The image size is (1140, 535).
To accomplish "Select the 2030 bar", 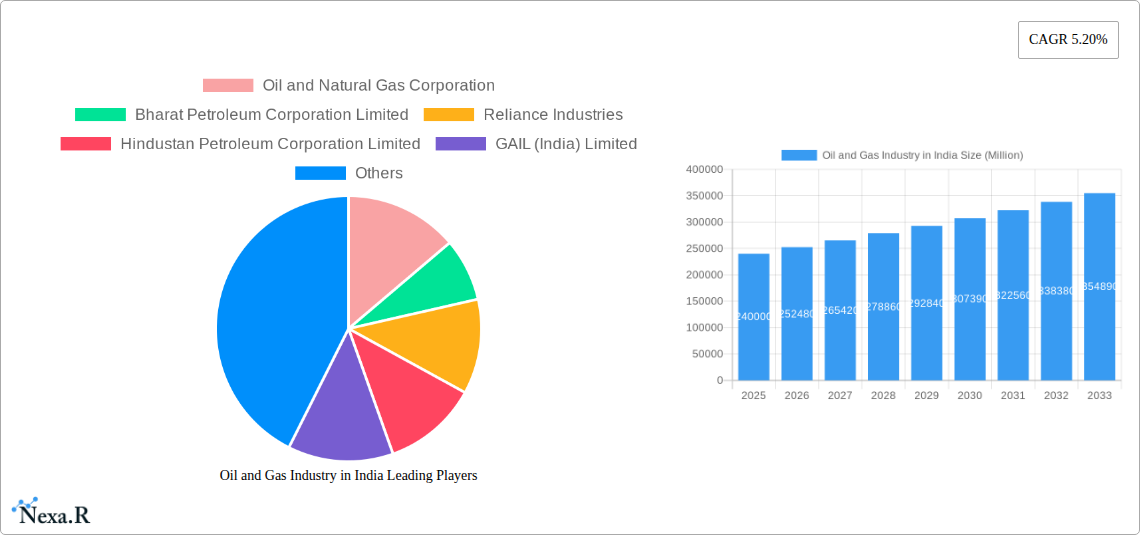I will point(970,299).
